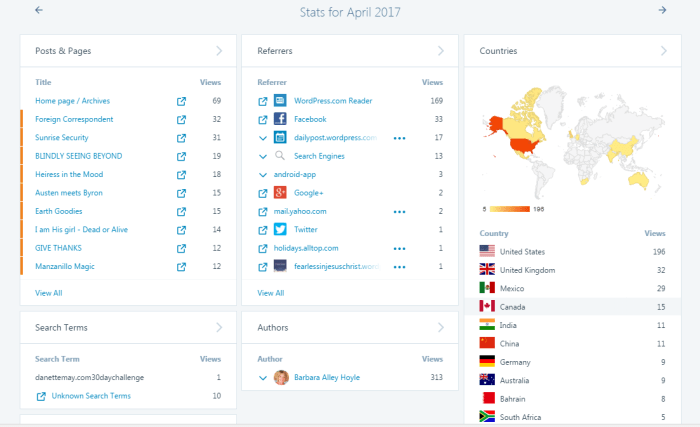
Task: Click the views color scale legend bar
Action: (x=510, y=209)
